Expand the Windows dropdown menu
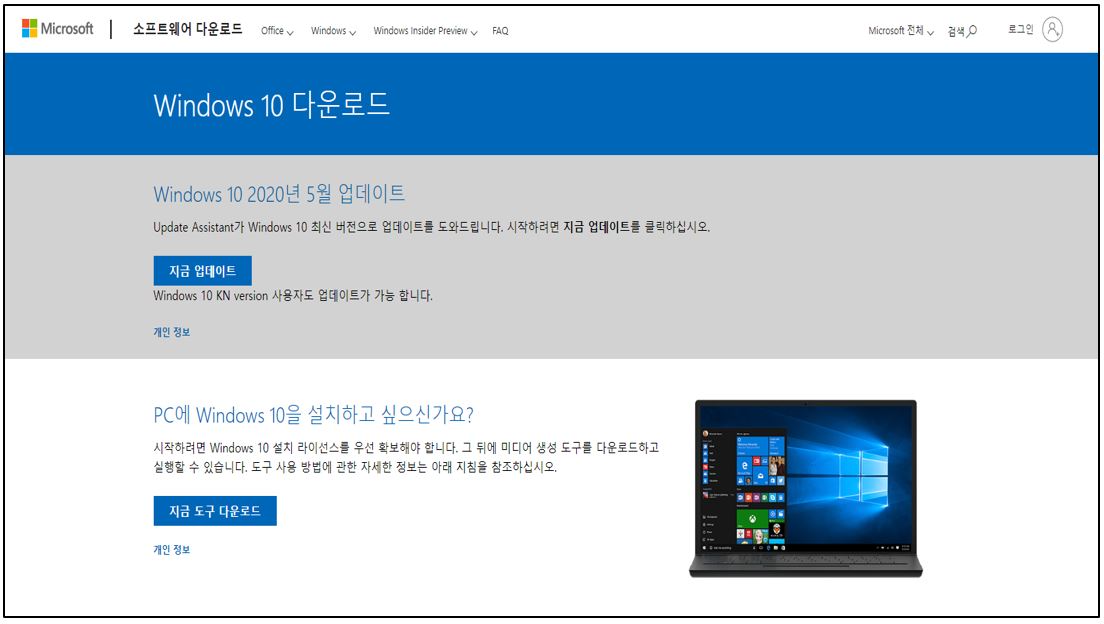The height and width of the screenshot is (624, 1104). [333, 31]
